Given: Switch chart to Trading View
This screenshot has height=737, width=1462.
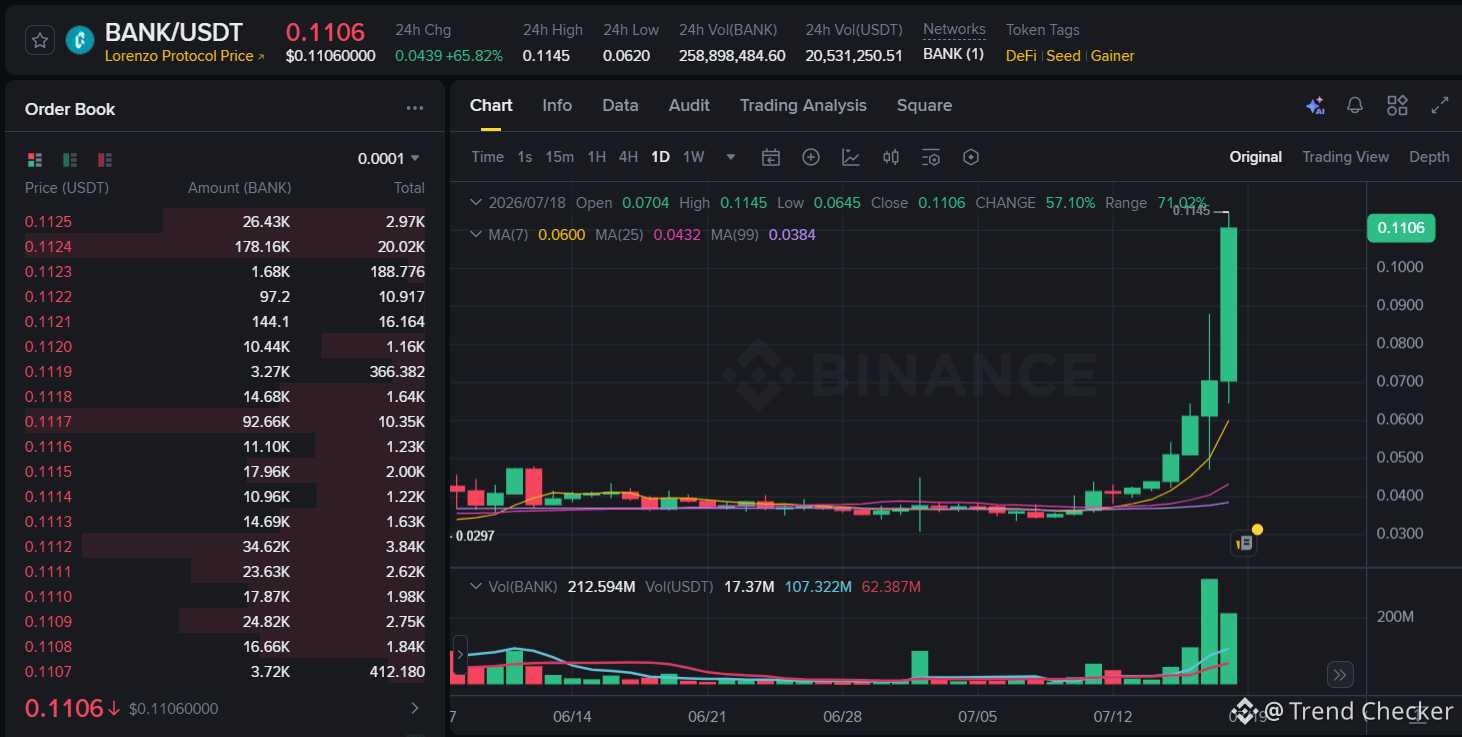Looking at the screenshot, I should (x=1345, y=157).
